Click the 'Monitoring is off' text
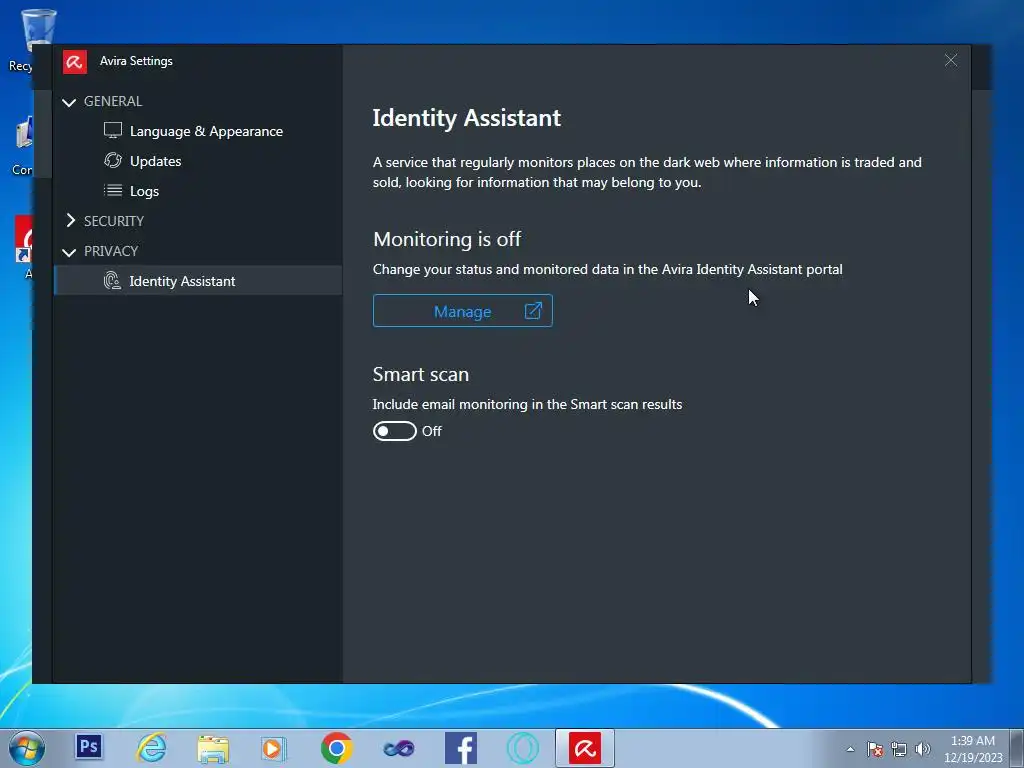This screenshot has width=1024, height=768. tap(447, 239)
